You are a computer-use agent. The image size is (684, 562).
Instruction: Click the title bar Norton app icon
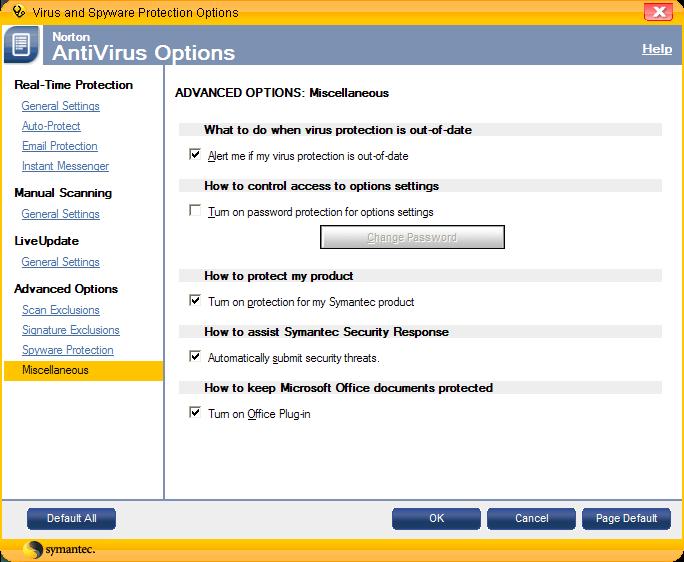(19, 12)
